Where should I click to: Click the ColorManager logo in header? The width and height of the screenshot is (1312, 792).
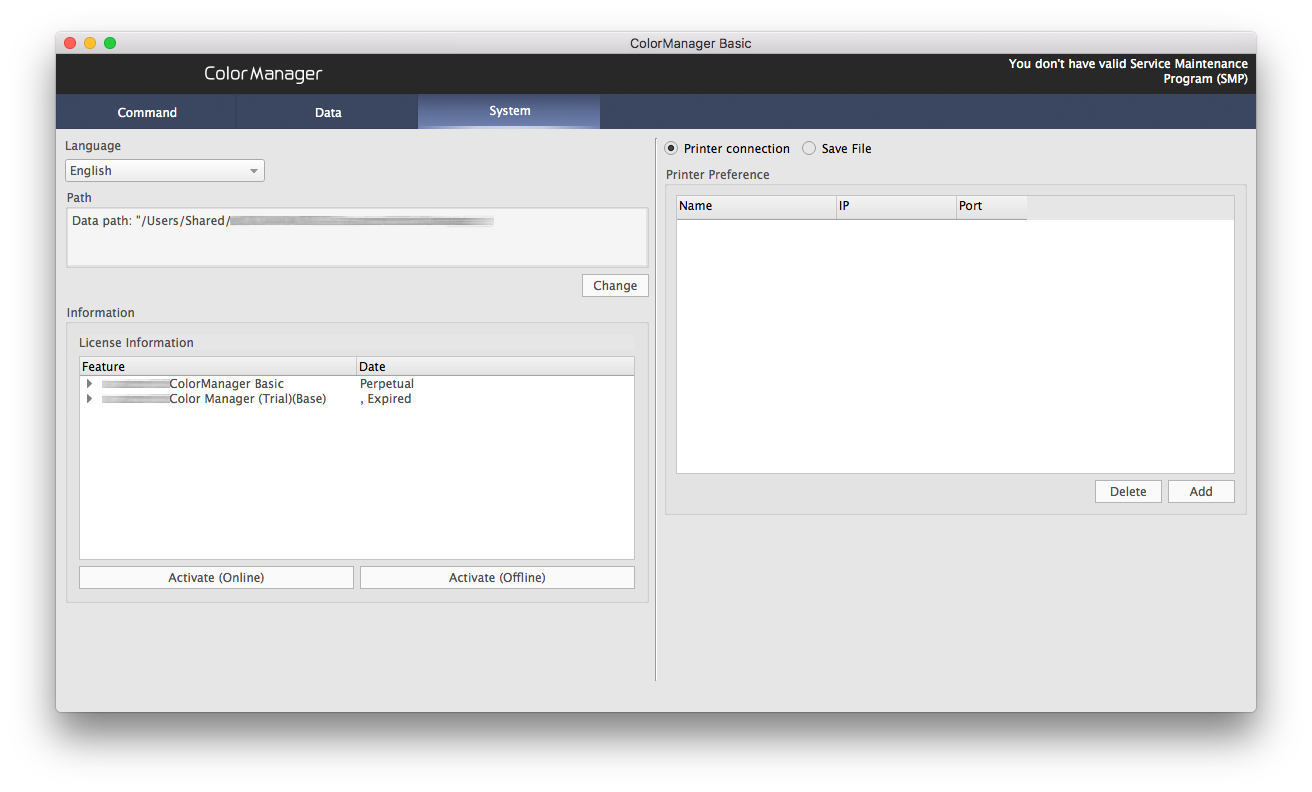(263, 74)
